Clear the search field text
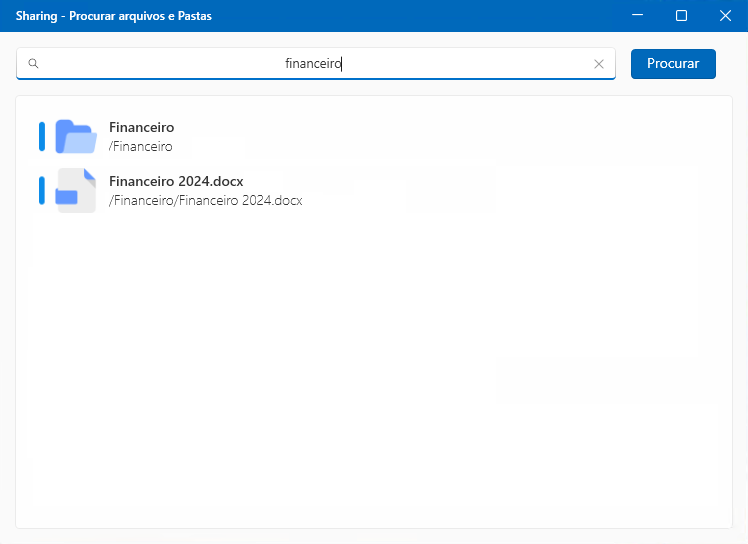Image resolution: width=748 pixels, height=544 pixels. [599, 64]
